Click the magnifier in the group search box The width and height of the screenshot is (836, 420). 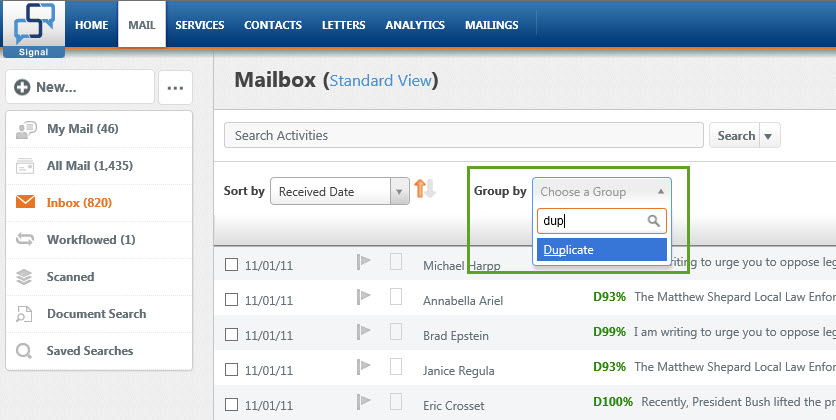pos(654,221)
